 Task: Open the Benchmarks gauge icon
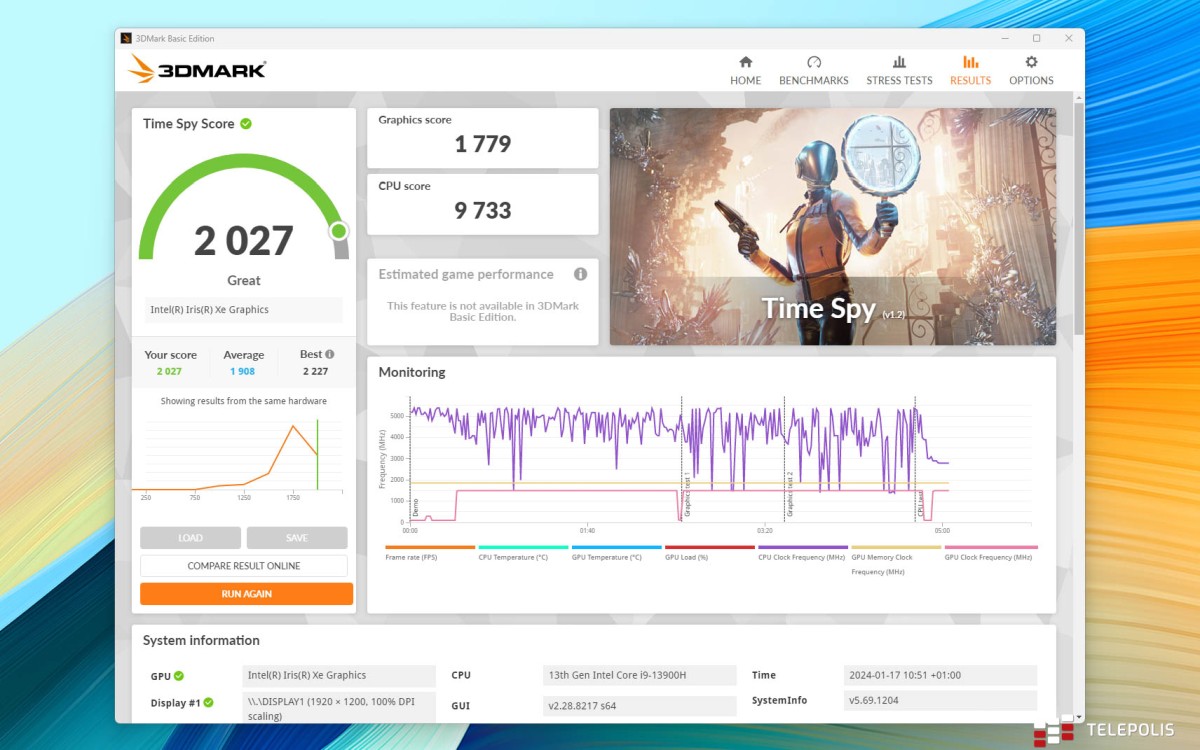813,62
